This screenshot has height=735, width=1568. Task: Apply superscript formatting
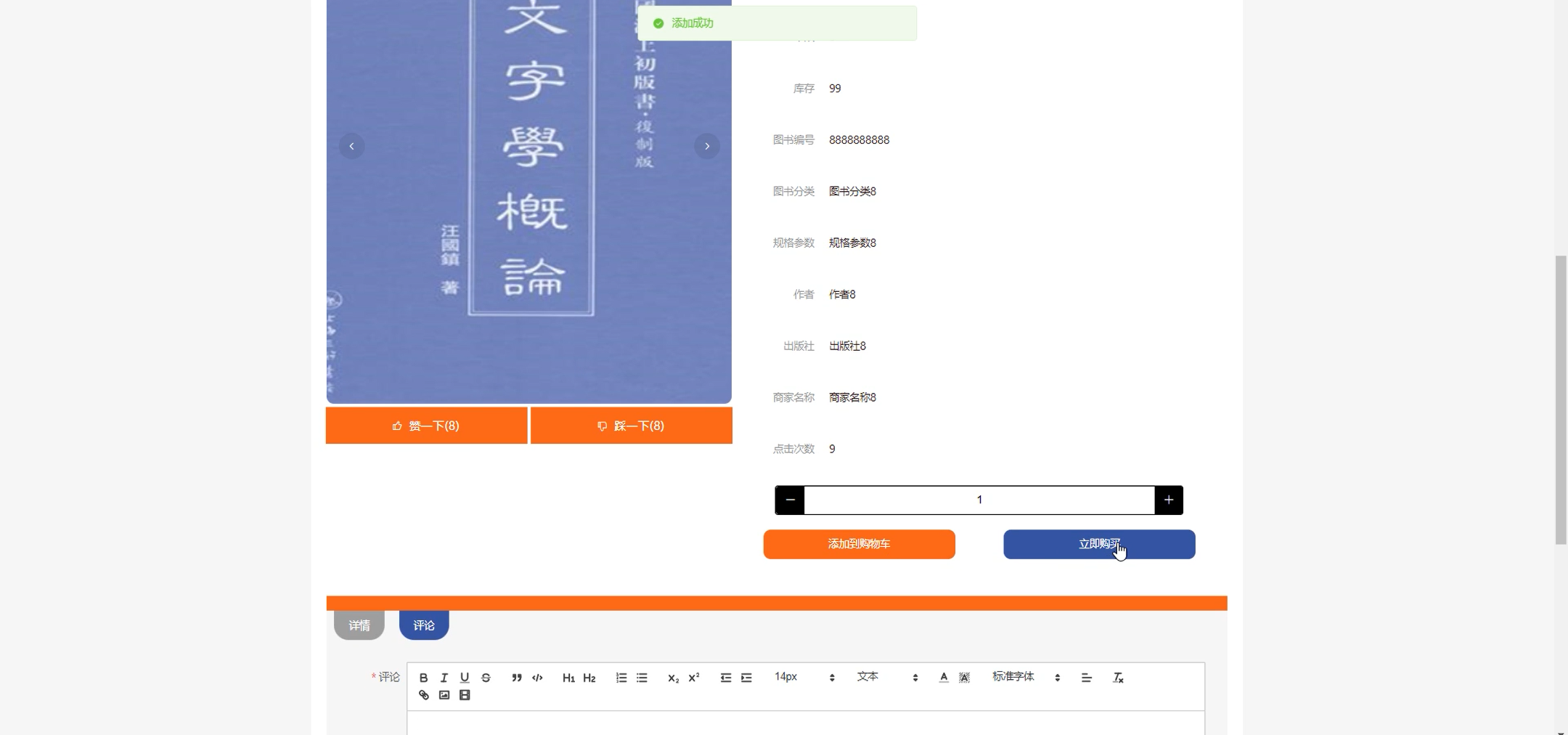pyautogui.click(x=694, y=677)
